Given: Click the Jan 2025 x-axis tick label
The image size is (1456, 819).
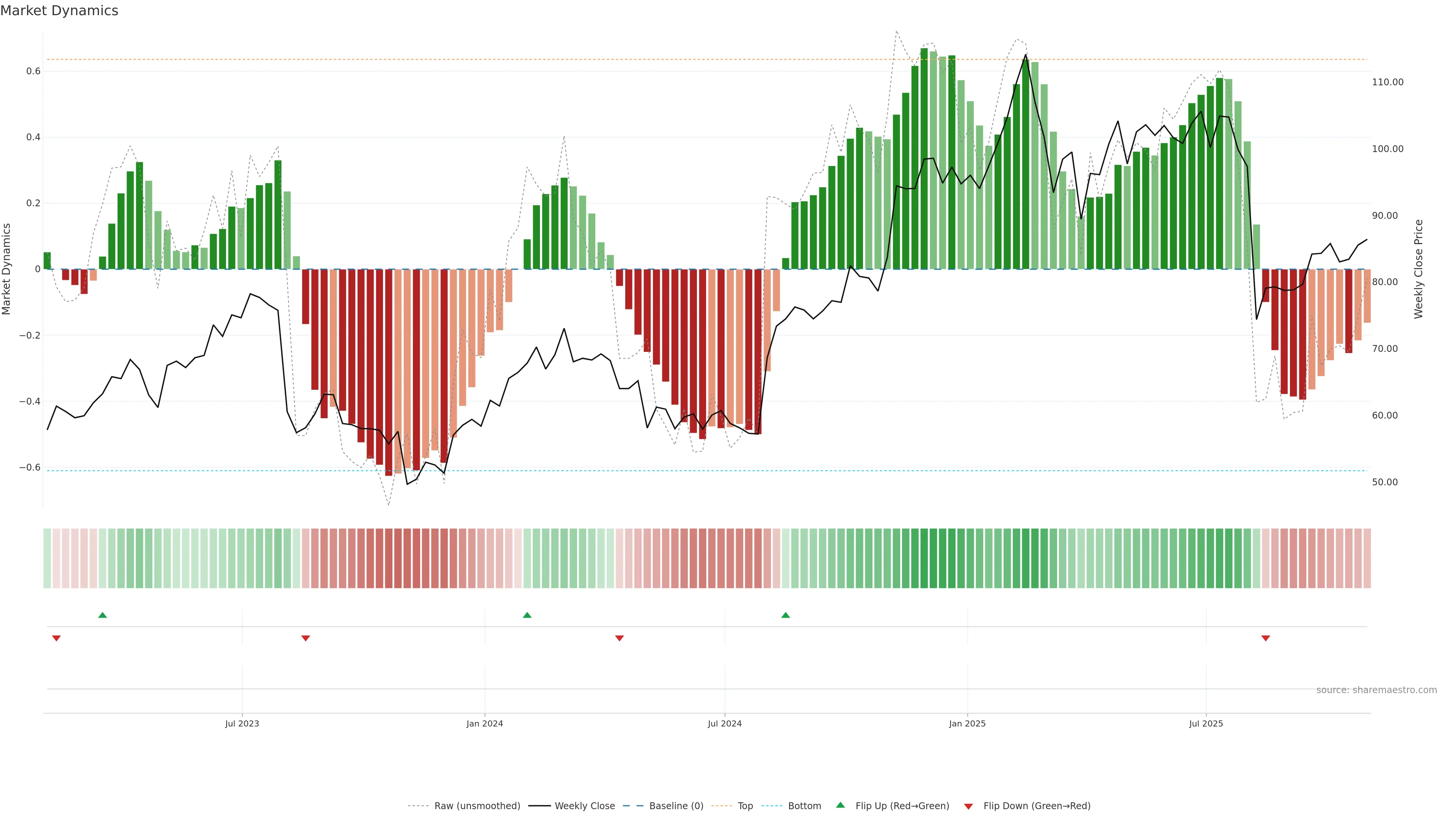Looking at the screenshot, I should click(967, 723).
